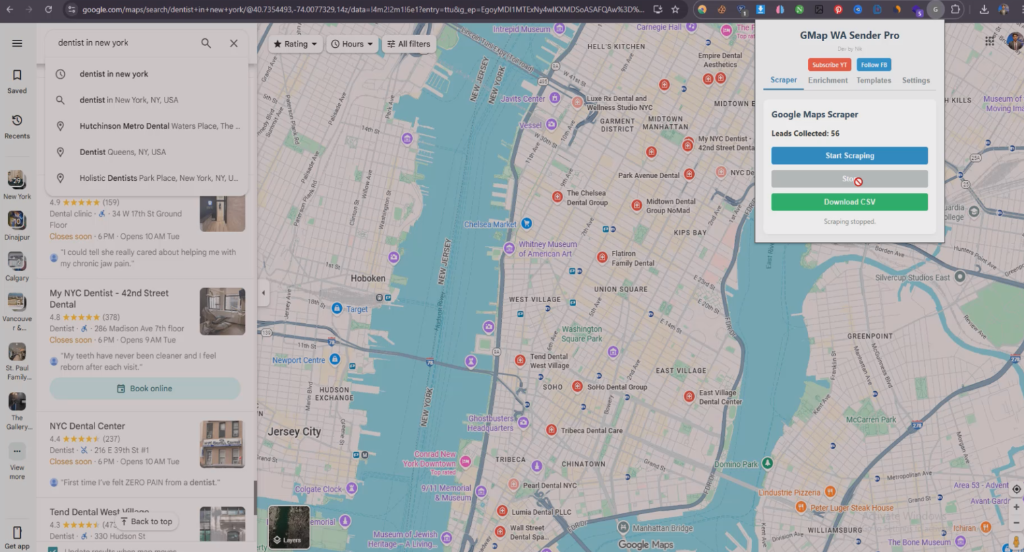The image size is (1024, 552).
Task: Open the Saved places sidebar item
Action: (x=17, y=81)
